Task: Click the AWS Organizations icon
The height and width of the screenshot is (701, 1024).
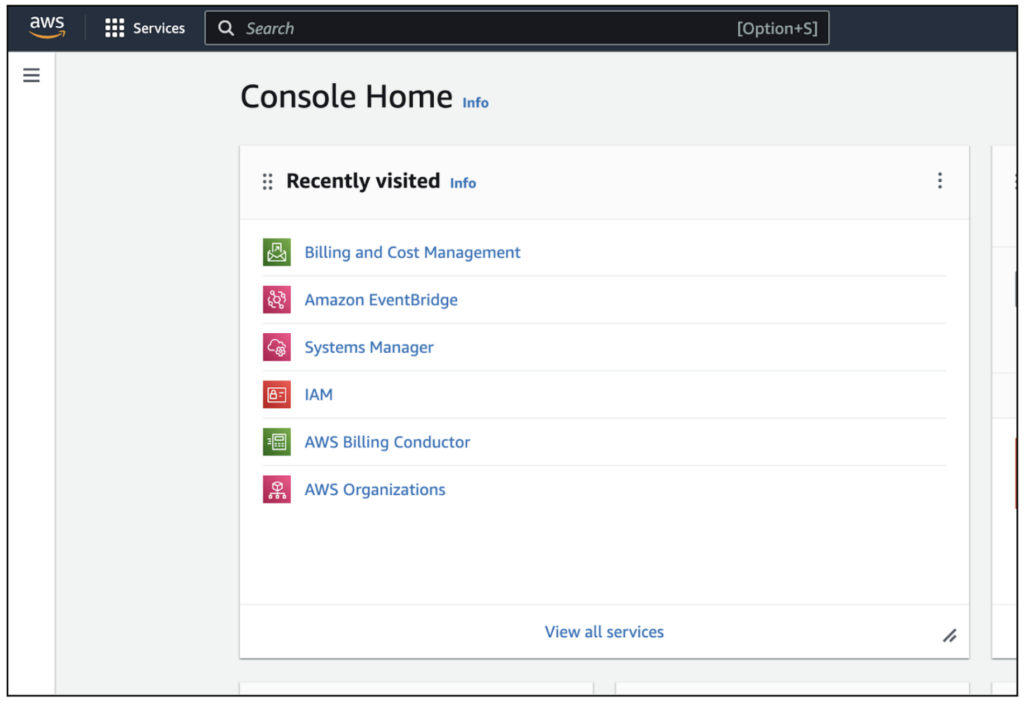Action: (276, 489)
